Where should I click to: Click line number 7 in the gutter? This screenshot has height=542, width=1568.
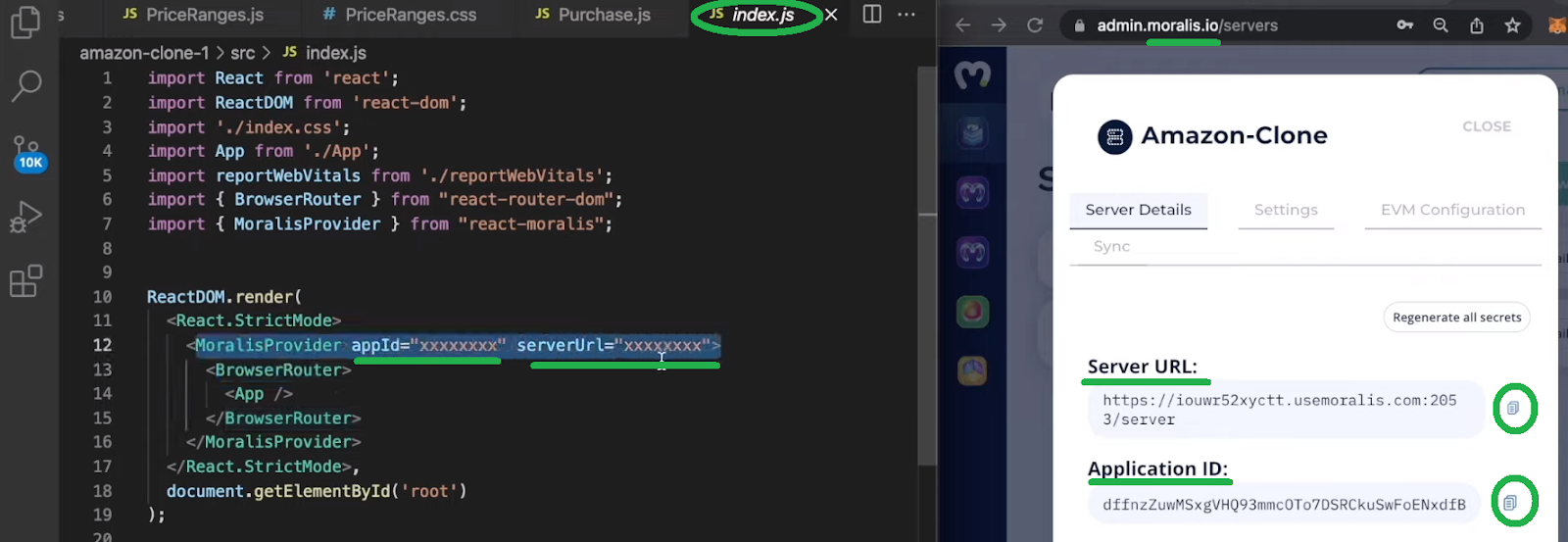(x=107, y=223)
